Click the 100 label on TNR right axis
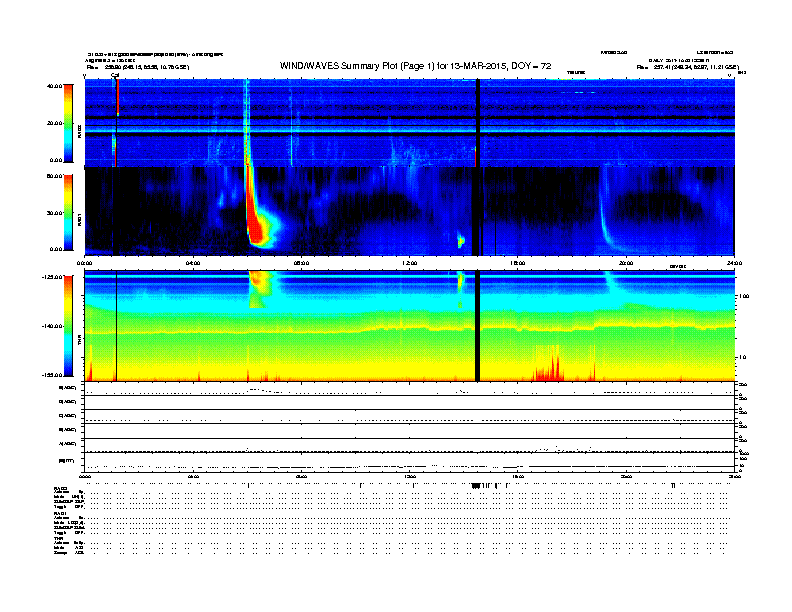The image size is (792, 612). pyautogui.click(x=744, y=296)
